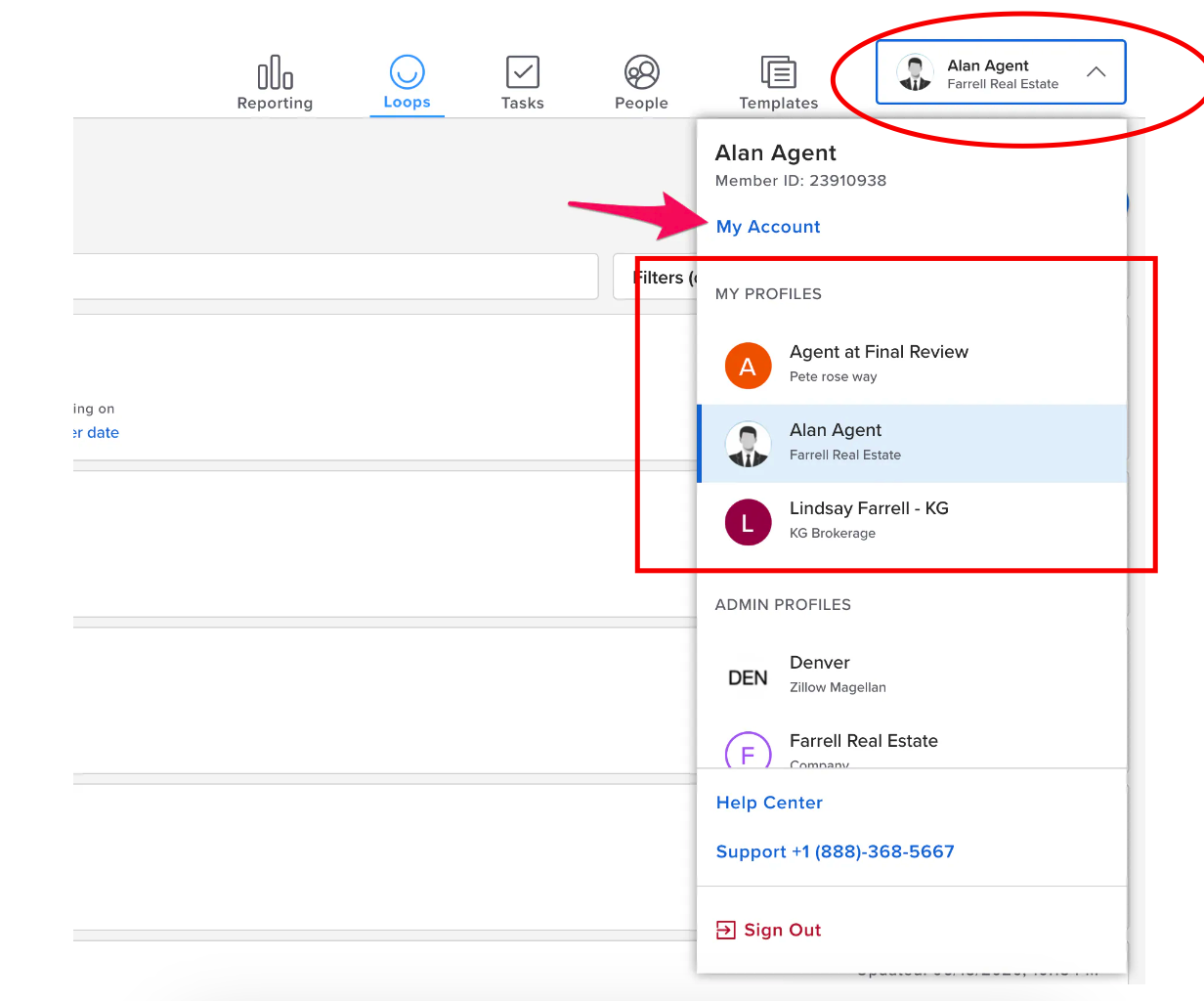Click the Agent at Final Review avatar
This screenshot has width=1204, height=1001.
(748, 365)
